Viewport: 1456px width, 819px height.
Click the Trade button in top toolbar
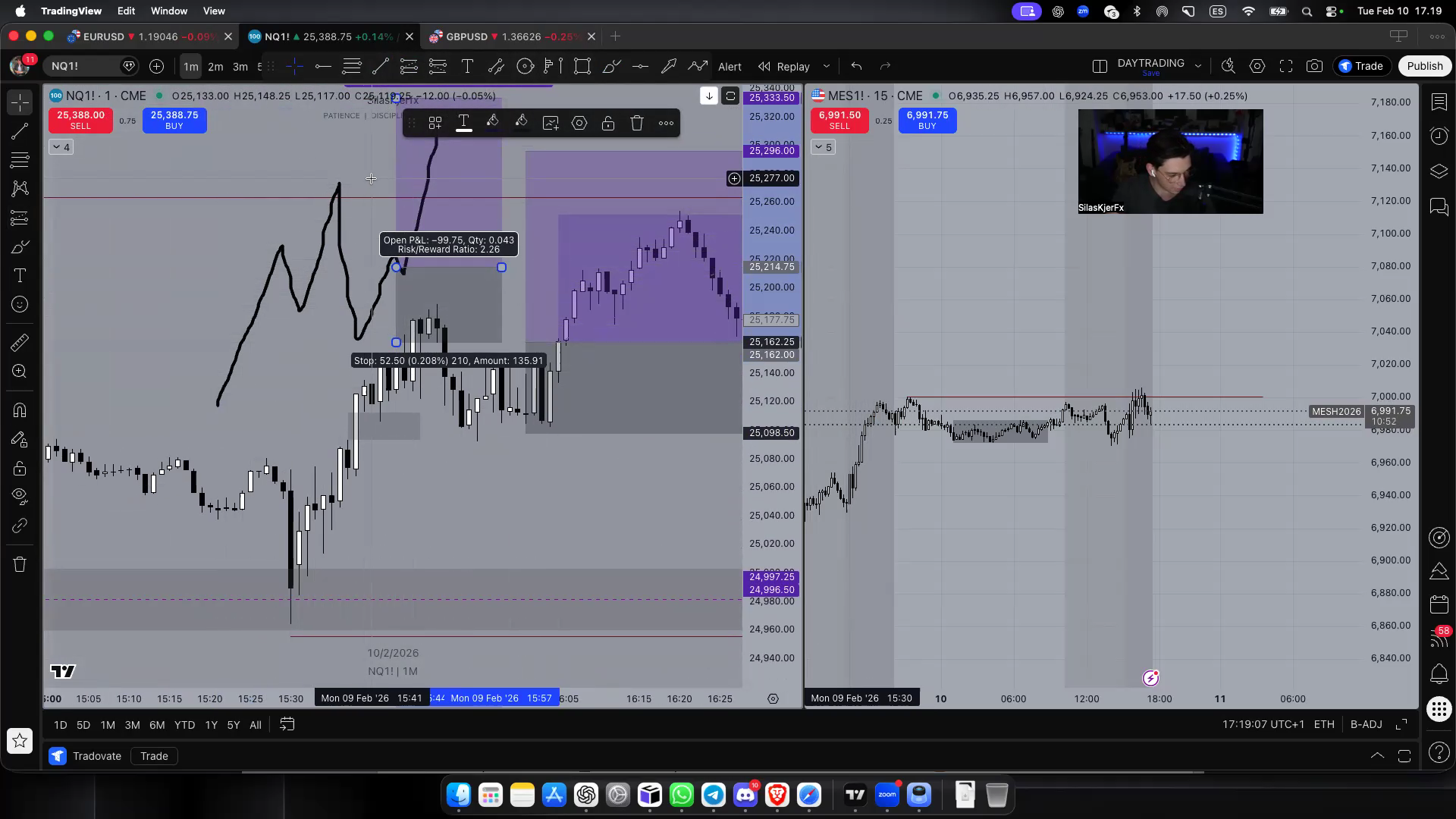[x=1362, y=66]
